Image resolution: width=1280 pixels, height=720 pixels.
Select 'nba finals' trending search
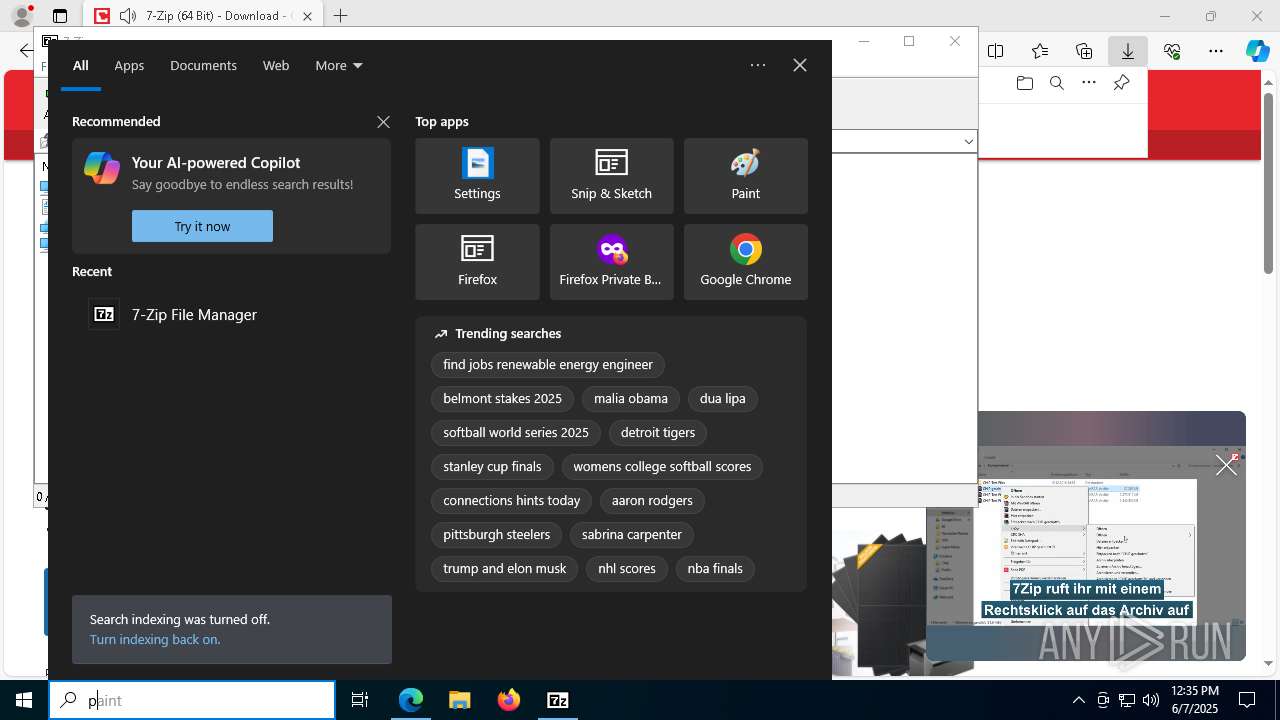(x=715, y=569)
